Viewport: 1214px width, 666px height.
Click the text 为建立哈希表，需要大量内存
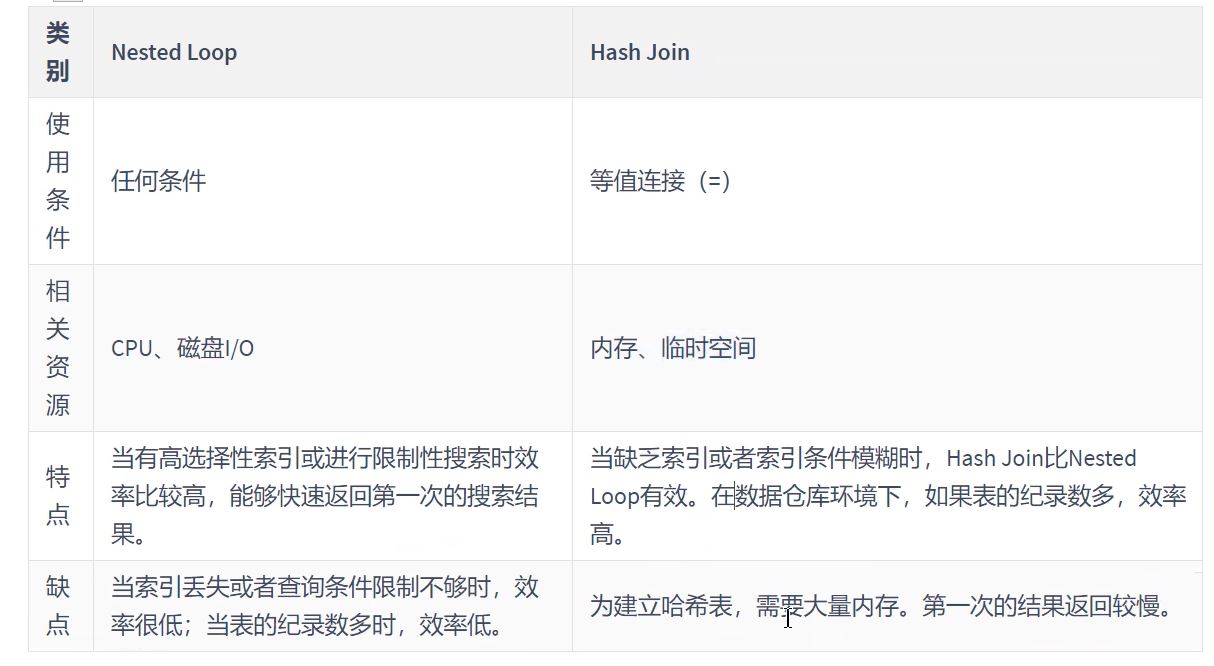click(755, 606)
